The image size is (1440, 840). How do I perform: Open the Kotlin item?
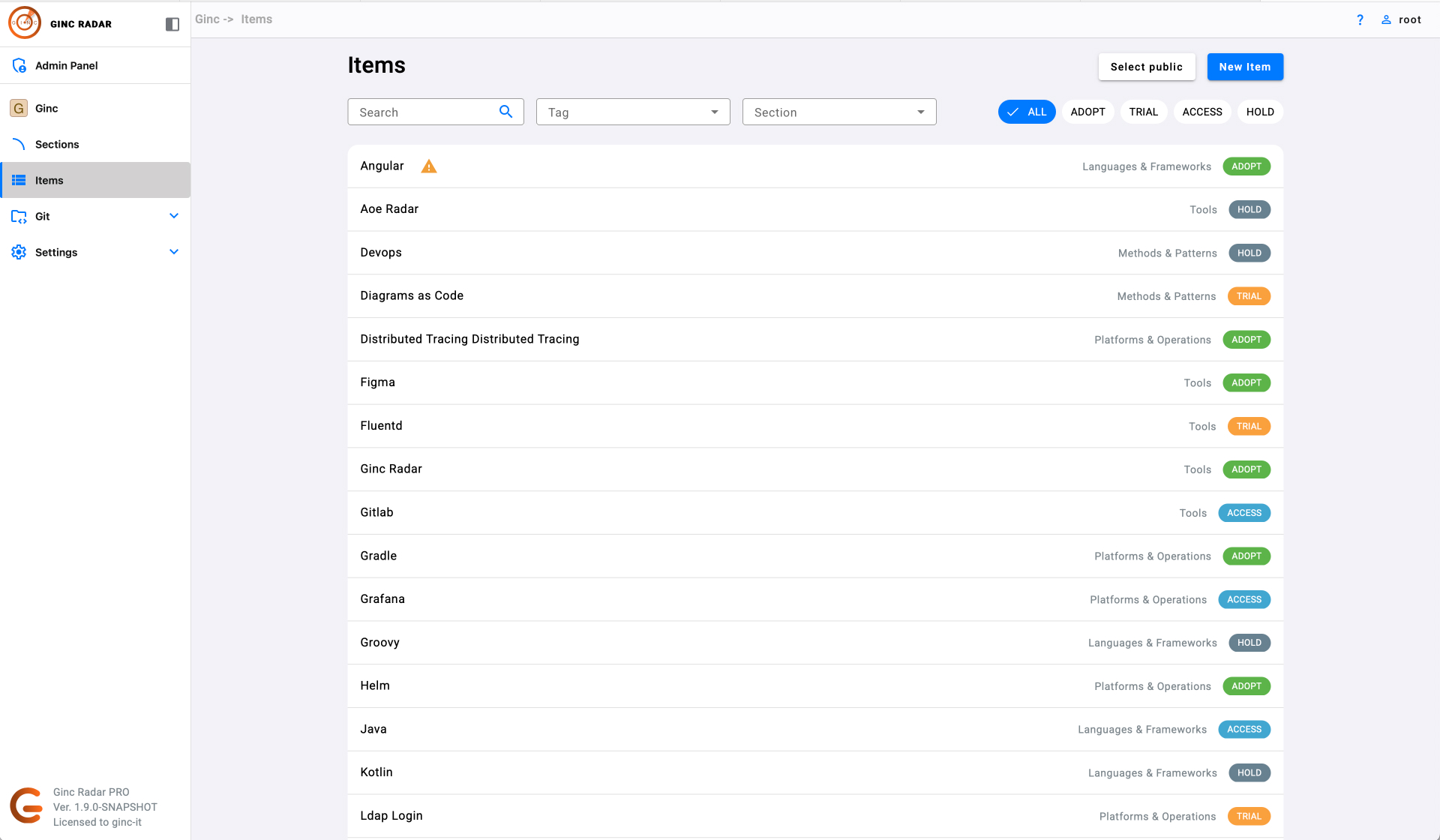tap(815, 772)
